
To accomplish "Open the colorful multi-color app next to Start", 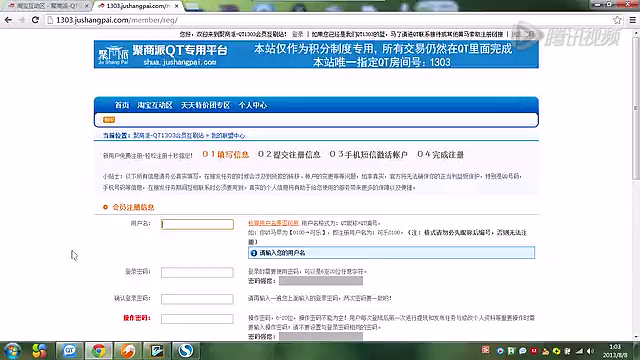I will click(x=40, y=351).
